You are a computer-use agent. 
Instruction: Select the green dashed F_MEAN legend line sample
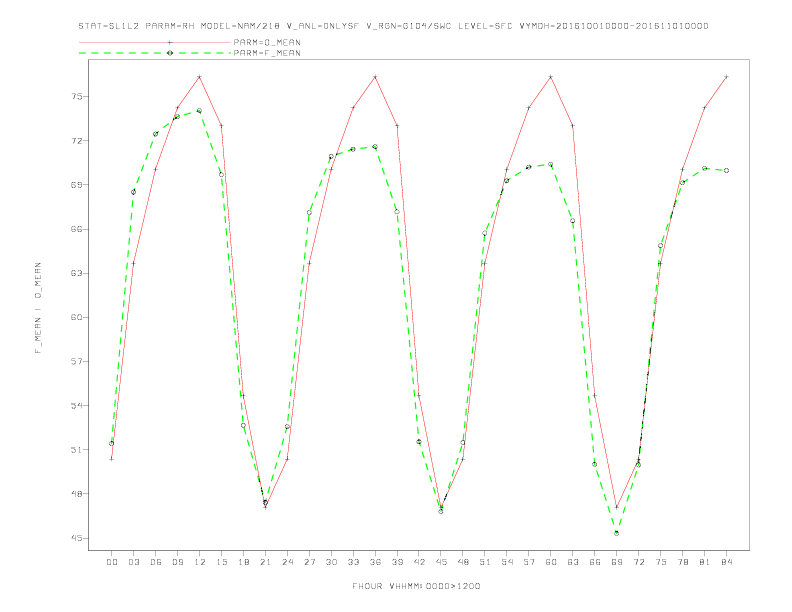coord(155,53)
